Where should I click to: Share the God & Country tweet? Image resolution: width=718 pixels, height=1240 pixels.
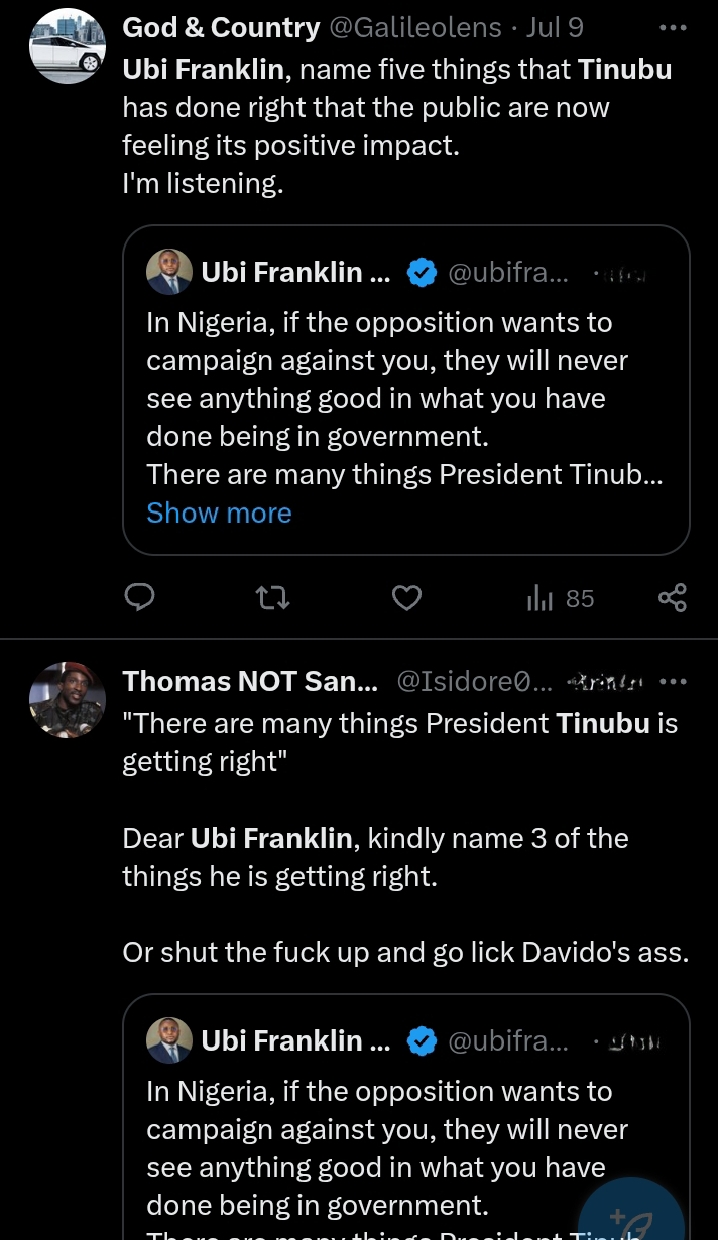672,598
